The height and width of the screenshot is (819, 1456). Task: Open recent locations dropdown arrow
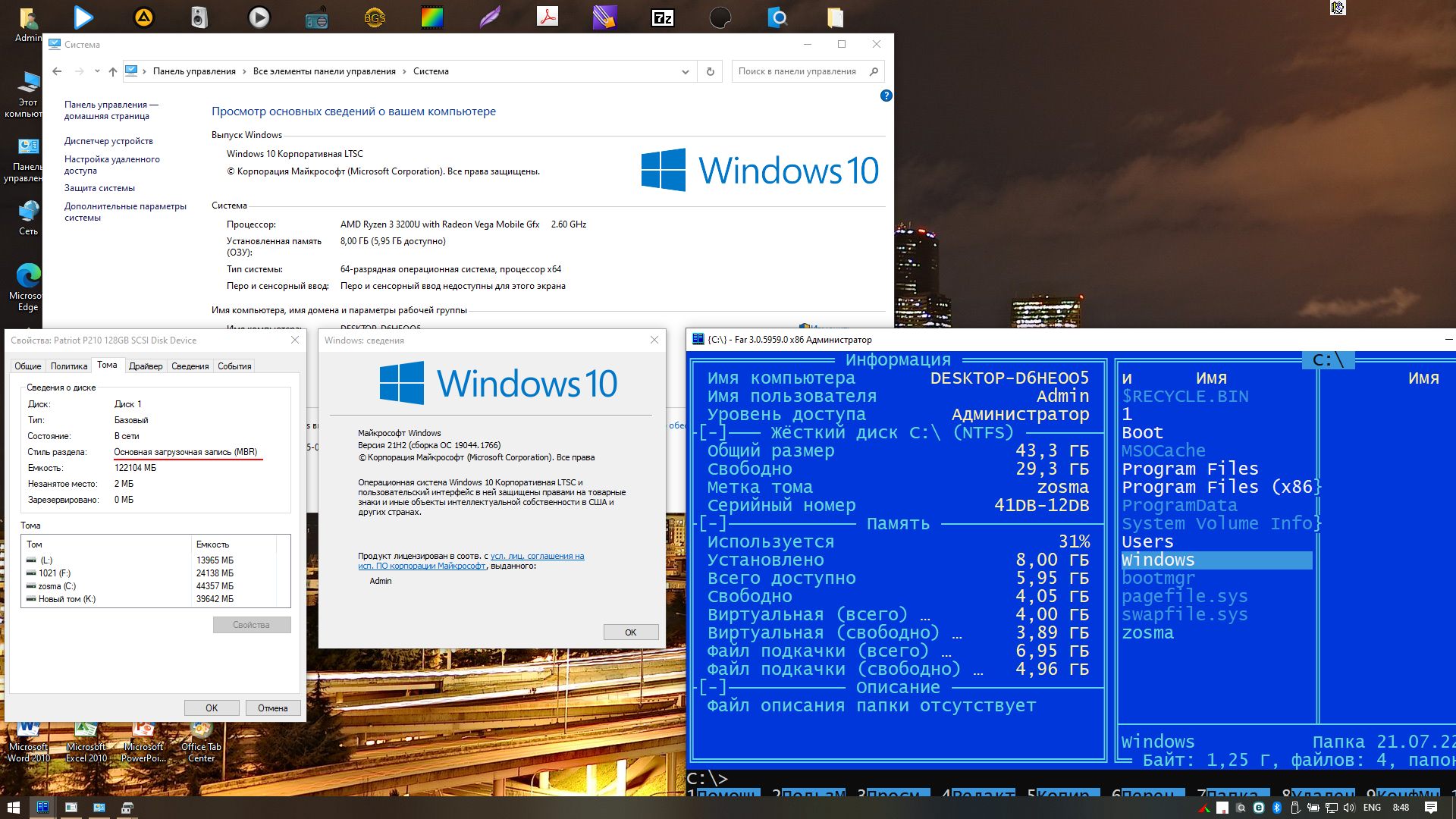pyautogui.click(x=97, y=71)
